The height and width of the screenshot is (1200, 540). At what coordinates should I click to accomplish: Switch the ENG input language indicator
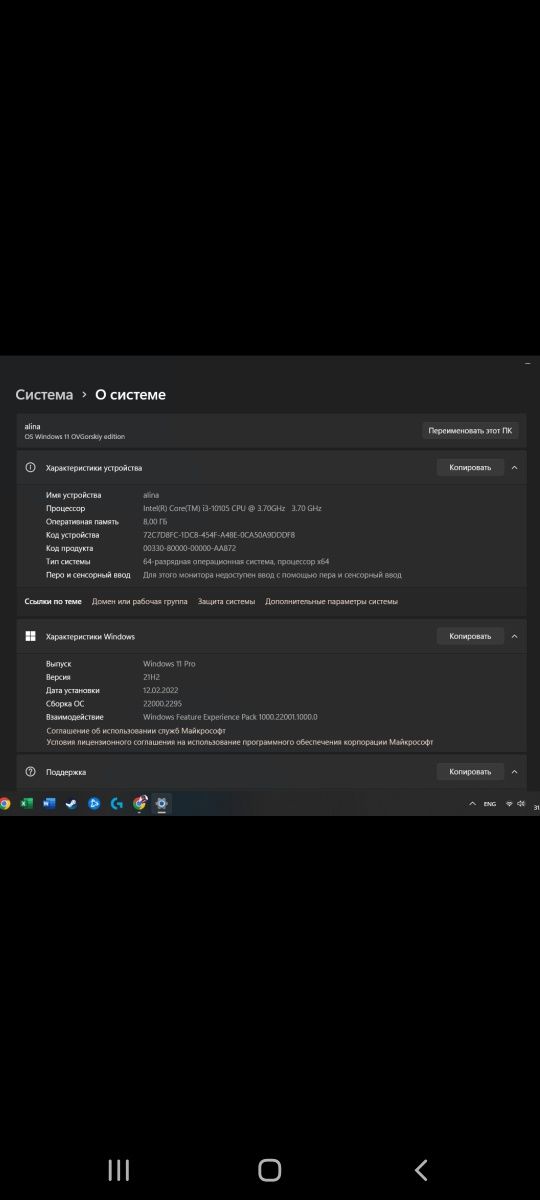[x=490, y=804]
